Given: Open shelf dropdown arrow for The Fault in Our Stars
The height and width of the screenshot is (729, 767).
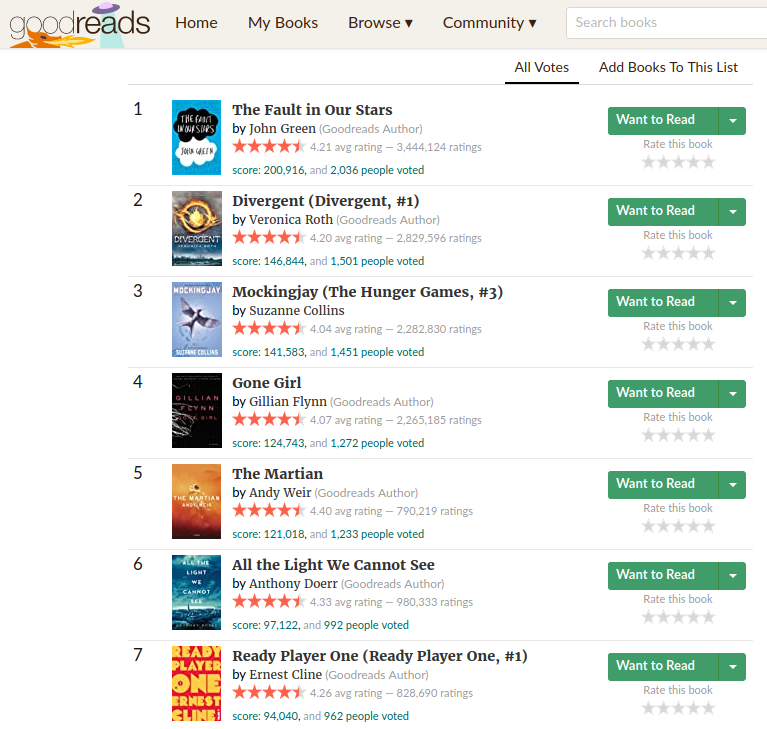Looking at the screenshot, I should [x=732, y=120].
